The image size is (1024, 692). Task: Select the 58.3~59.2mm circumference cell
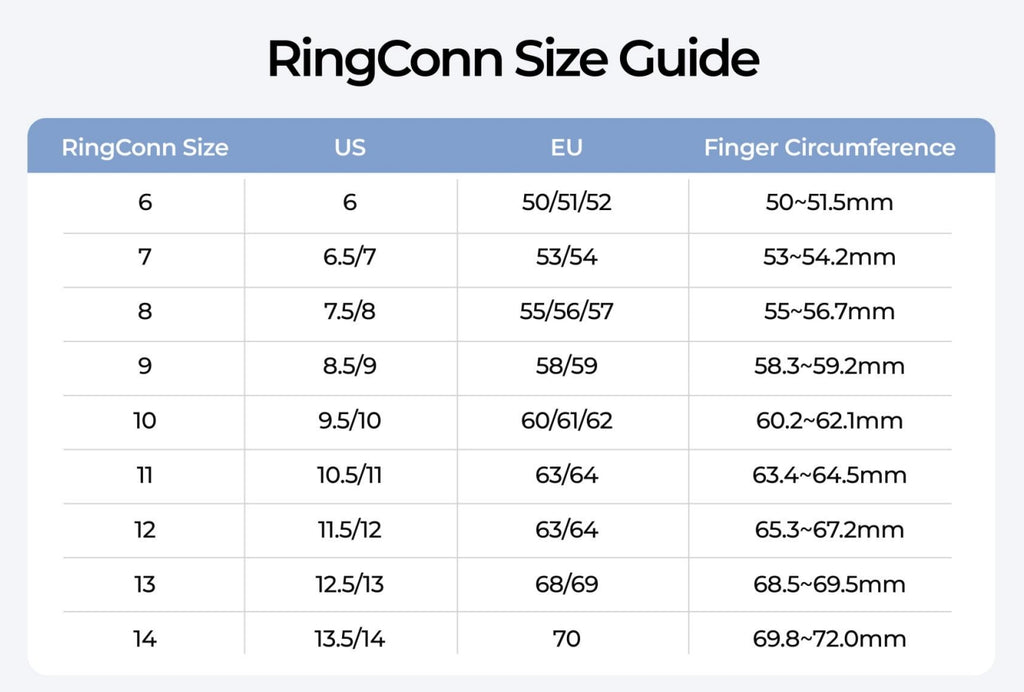[x=828, y=366]
